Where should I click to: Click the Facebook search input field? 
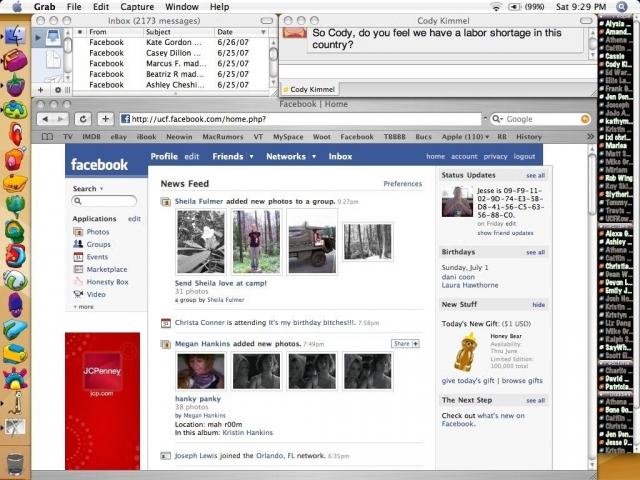click(x=104, y=201)
